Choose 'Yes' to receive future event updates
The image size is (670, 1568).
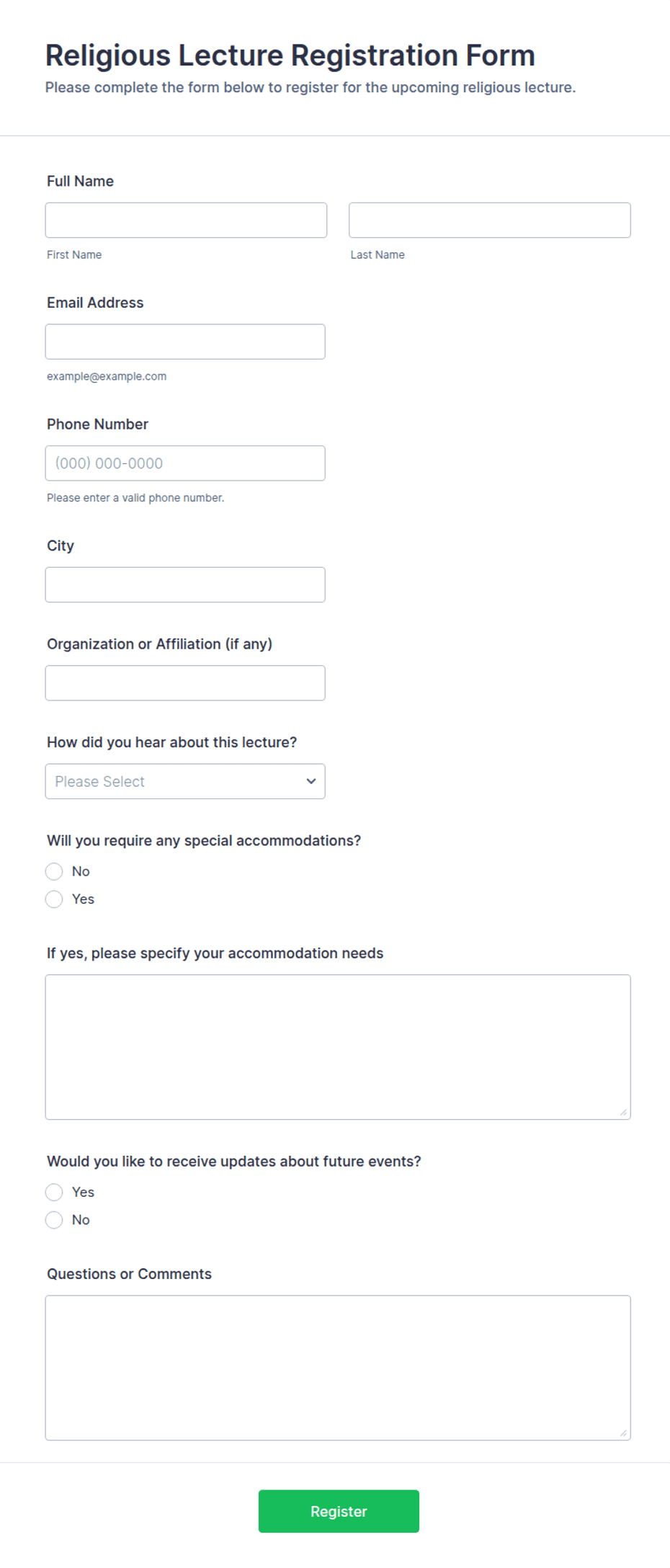[54, 1193]
